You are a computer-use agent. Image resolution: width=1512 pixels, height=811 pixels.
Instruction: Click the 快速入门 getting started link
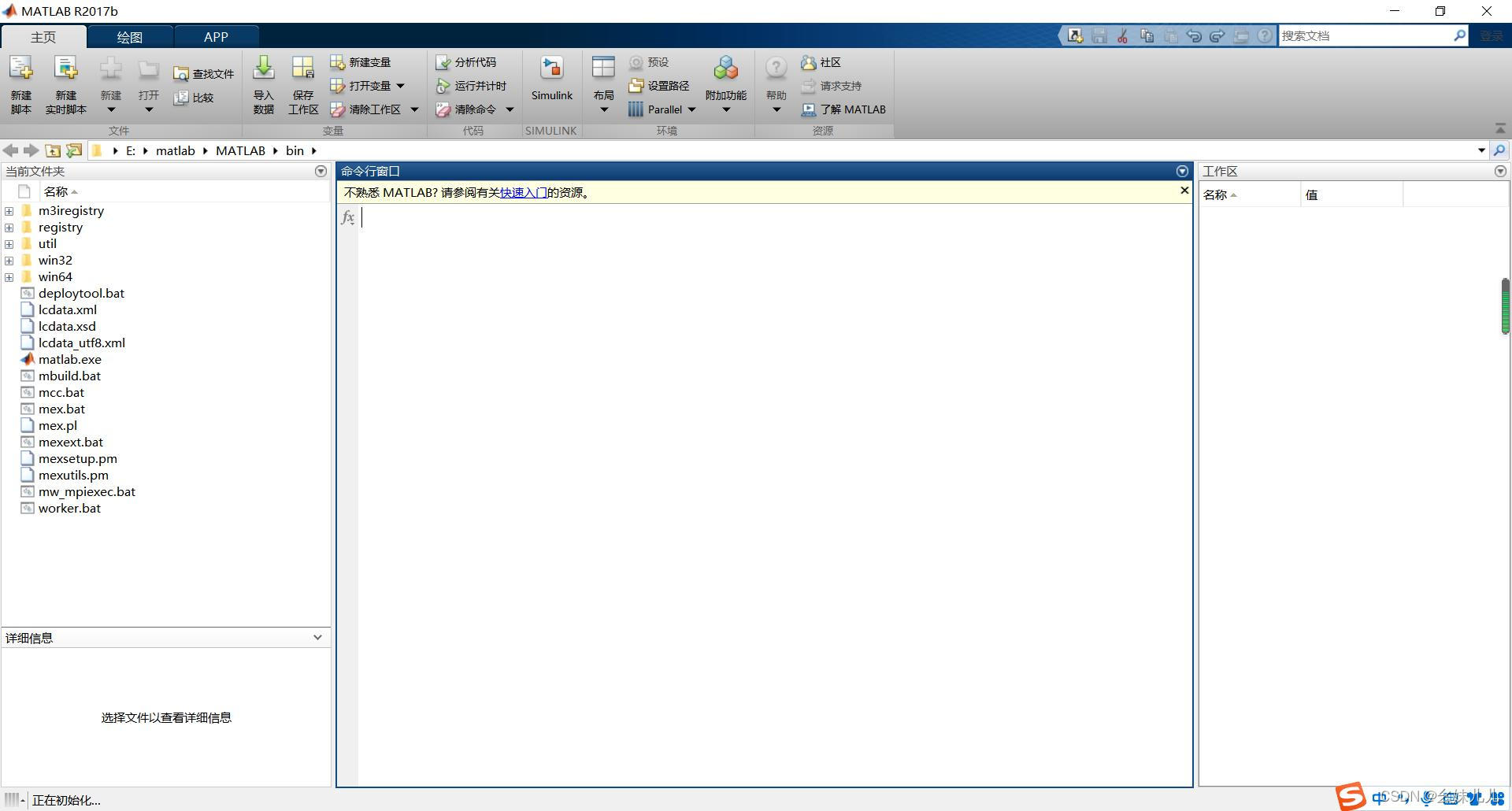(524, 192)
